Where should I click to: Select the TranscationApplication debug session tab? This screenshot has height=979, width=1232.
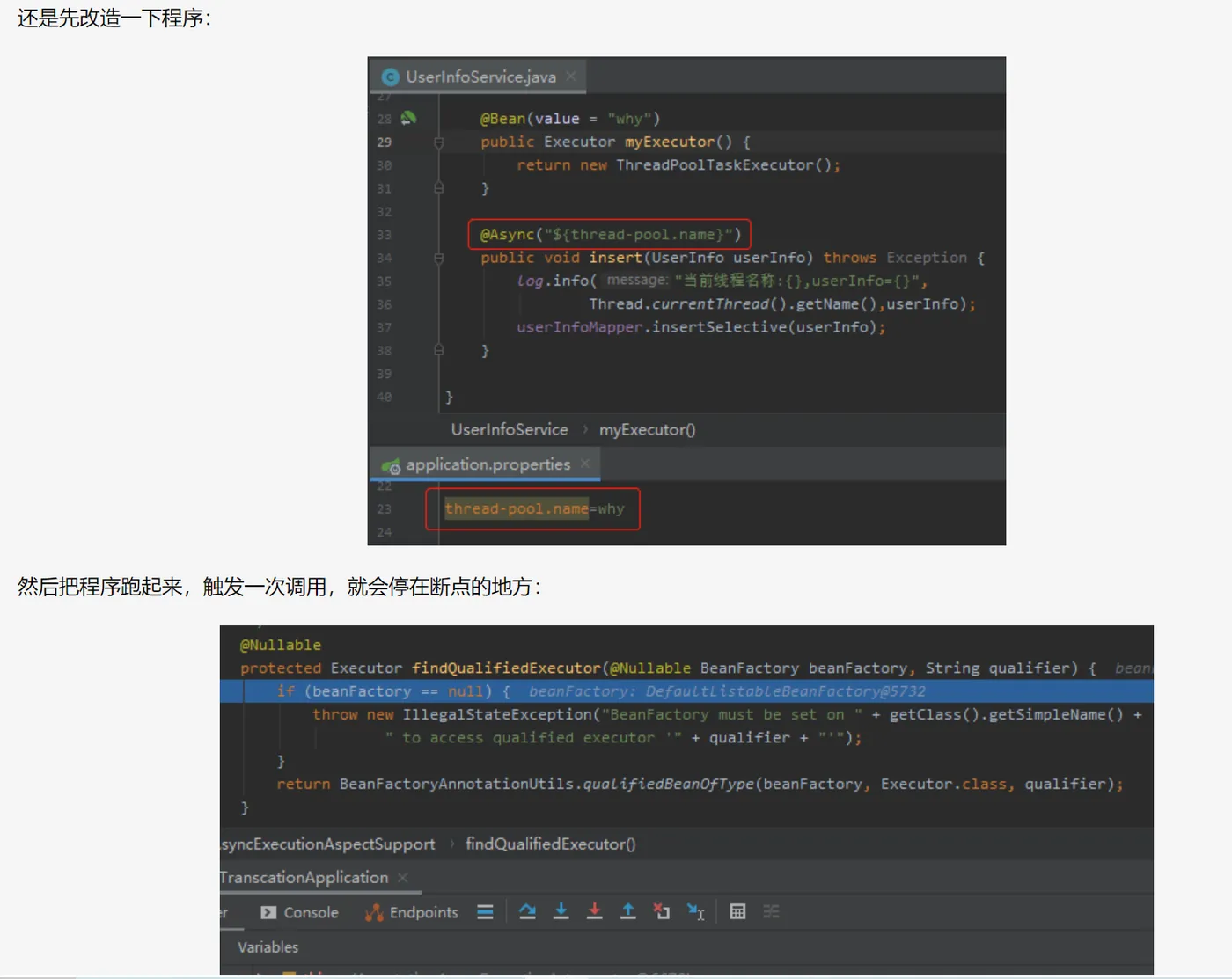[x=304, y=878]
